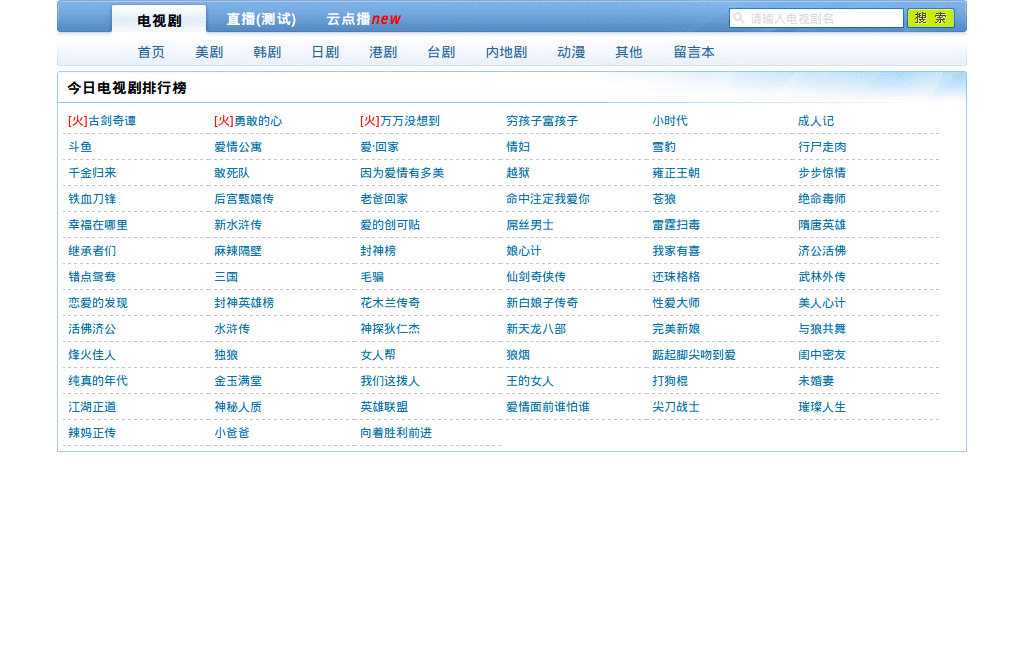Open 美人心计 series link
Image resolution: width=1024 pixels, height=645 pixels.
[822, 303]
